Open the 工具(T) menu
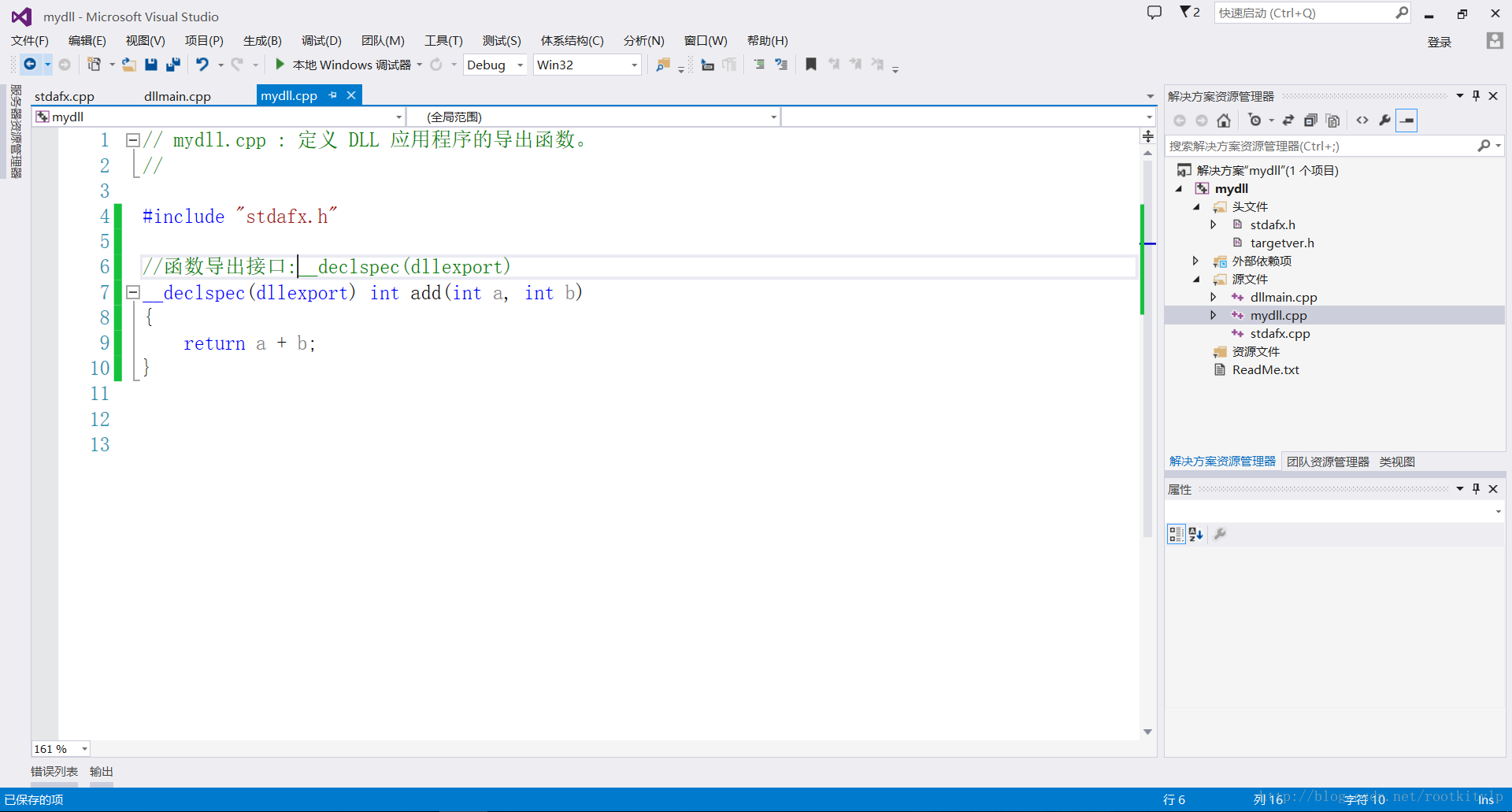The height and width of the screenshot is (812, 1512). (443, 40)
